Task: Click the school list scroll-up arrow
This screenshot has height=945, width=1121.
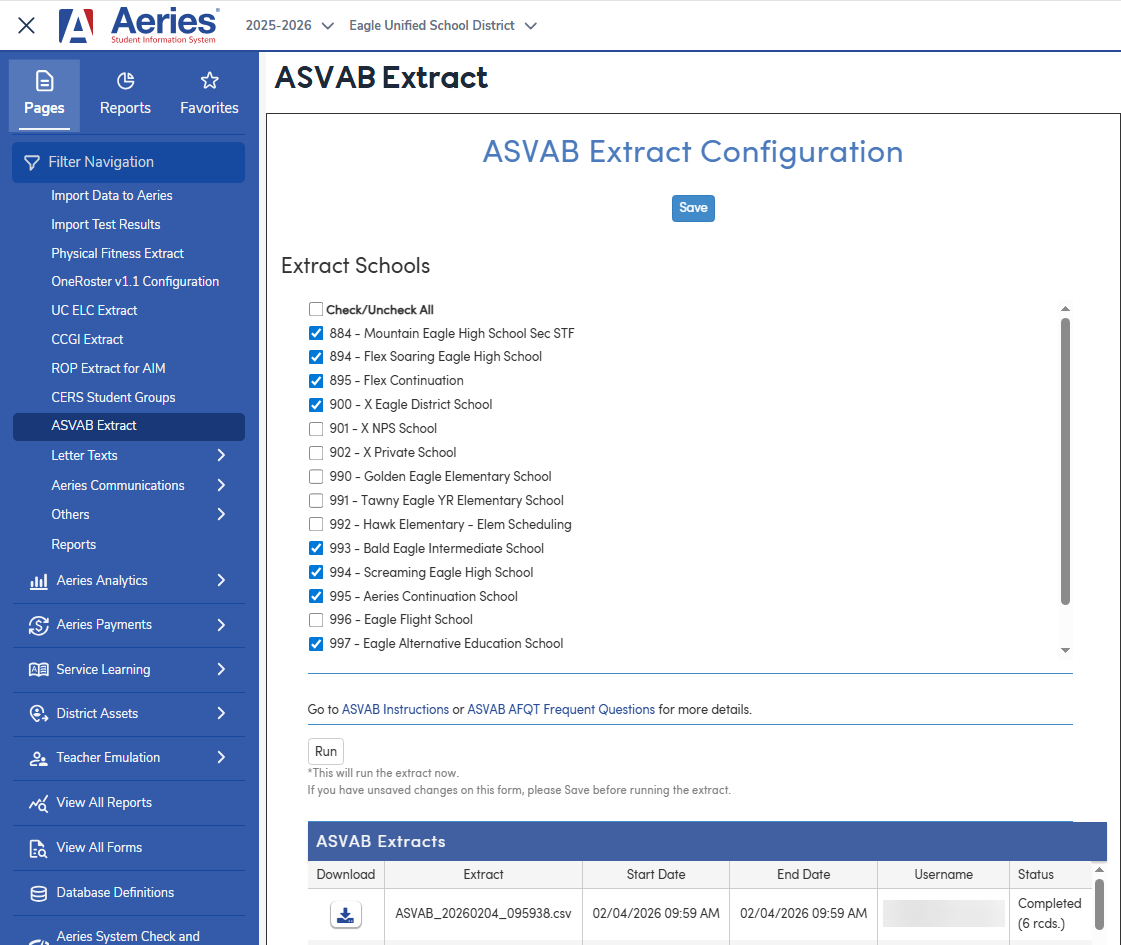Action: coord(1065,309)
